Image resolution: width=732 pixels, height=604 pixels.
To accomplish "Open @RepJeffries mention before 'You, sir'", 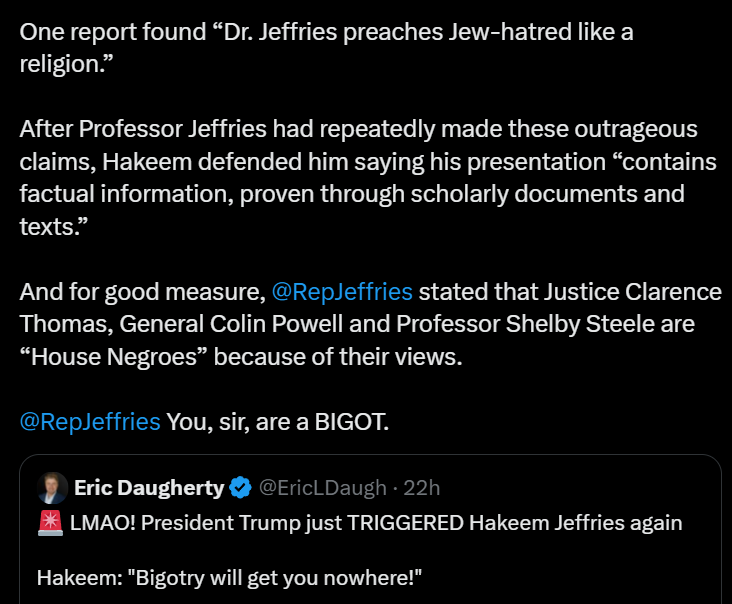I will [x=90, y=421].
